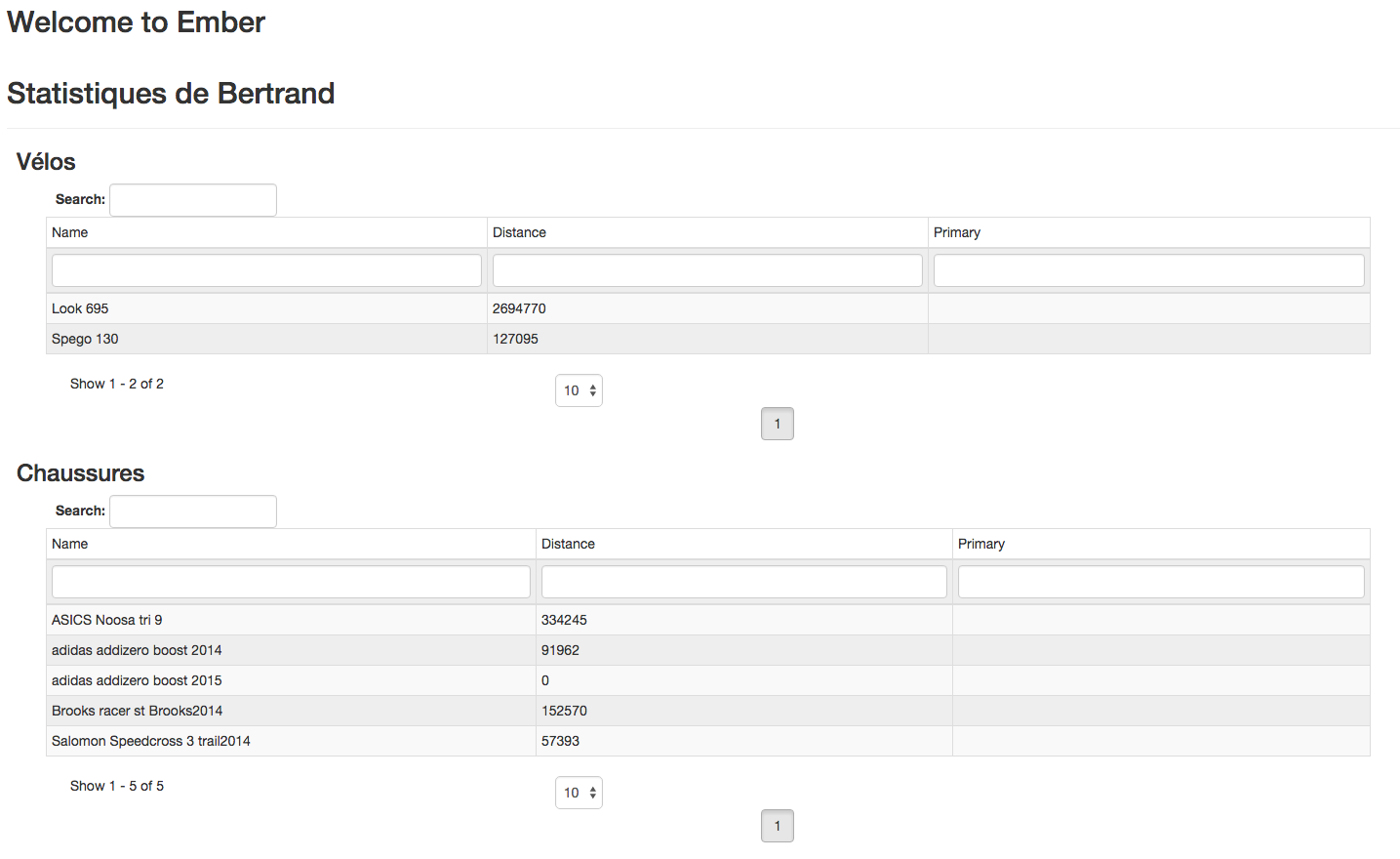Select the ASICS Noosa tri 9 row
1400x859 pixels.
(107, 620)
